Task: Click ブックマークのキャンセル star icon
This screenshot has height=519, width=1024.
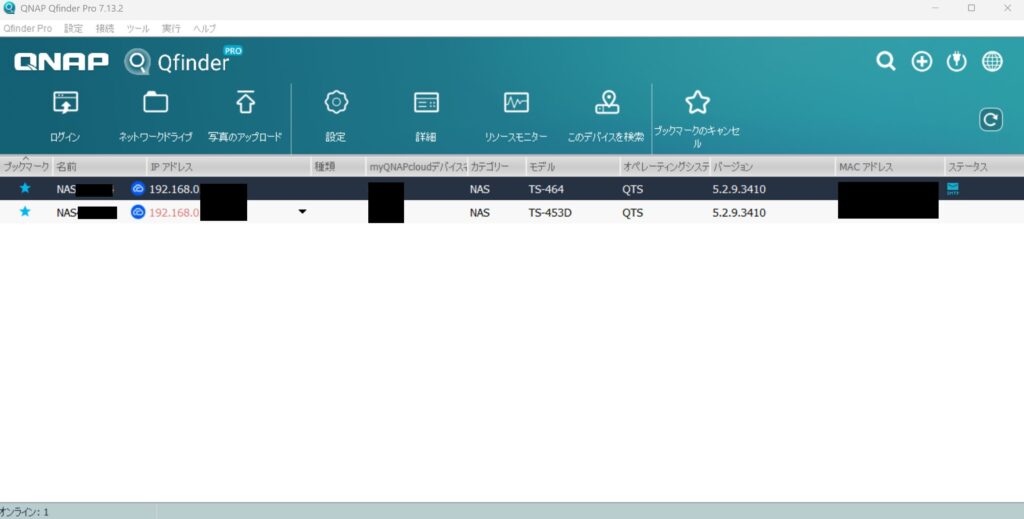Action: [x=697, y=102]
